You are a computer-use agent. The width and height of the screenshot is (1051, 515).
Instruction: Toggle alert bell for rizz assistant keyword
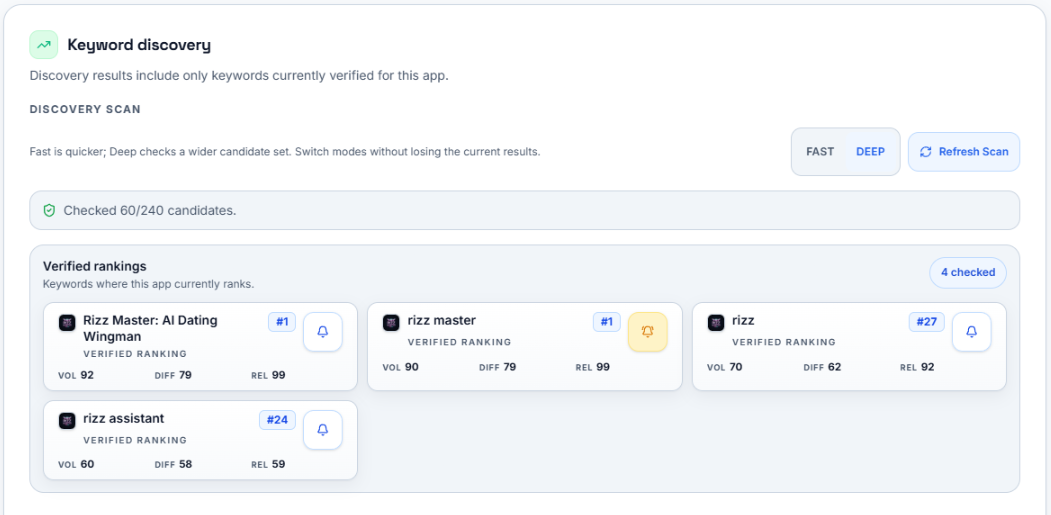[x=322, y=430]
